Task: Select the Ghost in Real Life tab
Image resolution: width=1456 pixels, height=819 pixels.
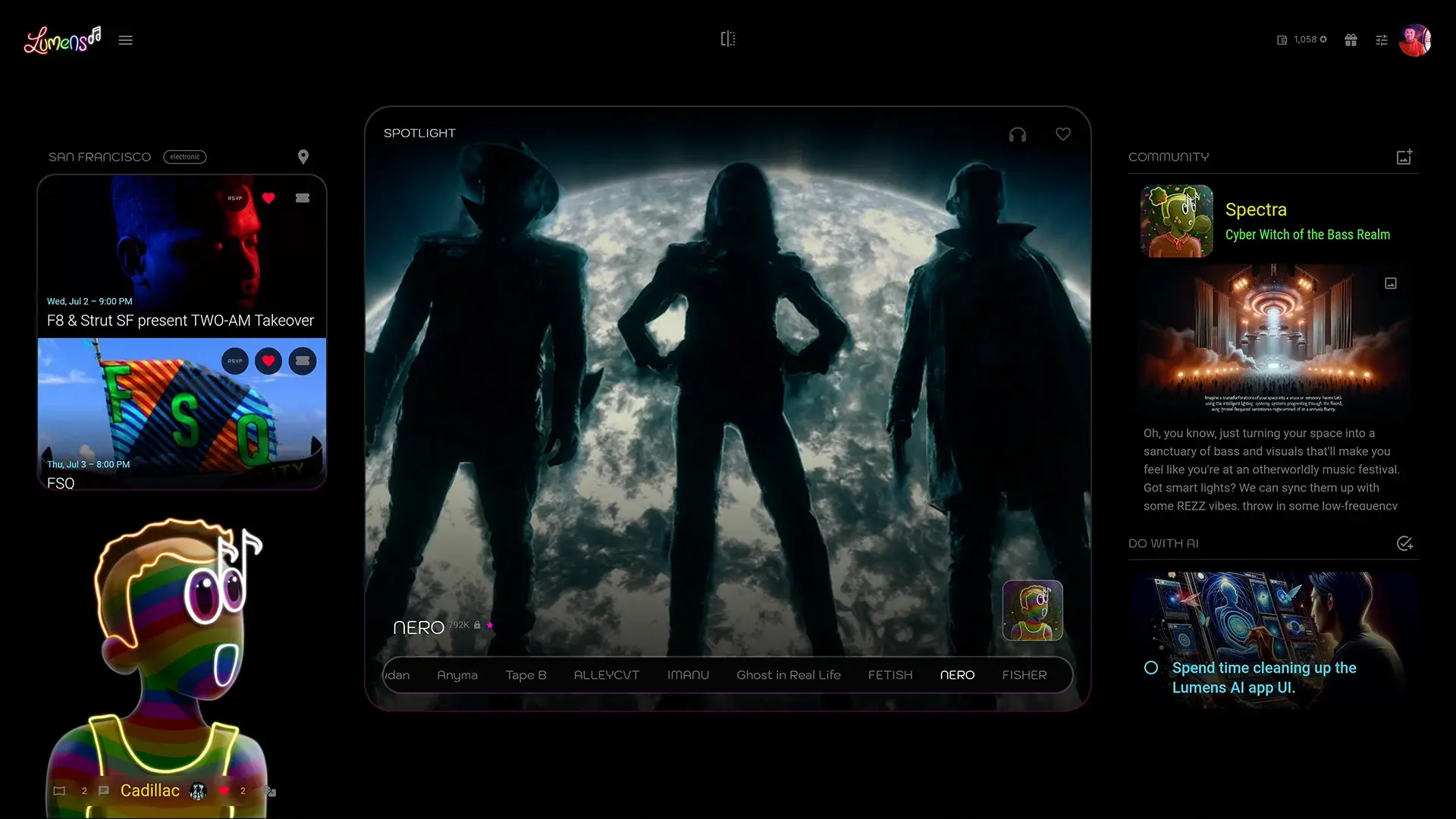Action: (788, 675)
